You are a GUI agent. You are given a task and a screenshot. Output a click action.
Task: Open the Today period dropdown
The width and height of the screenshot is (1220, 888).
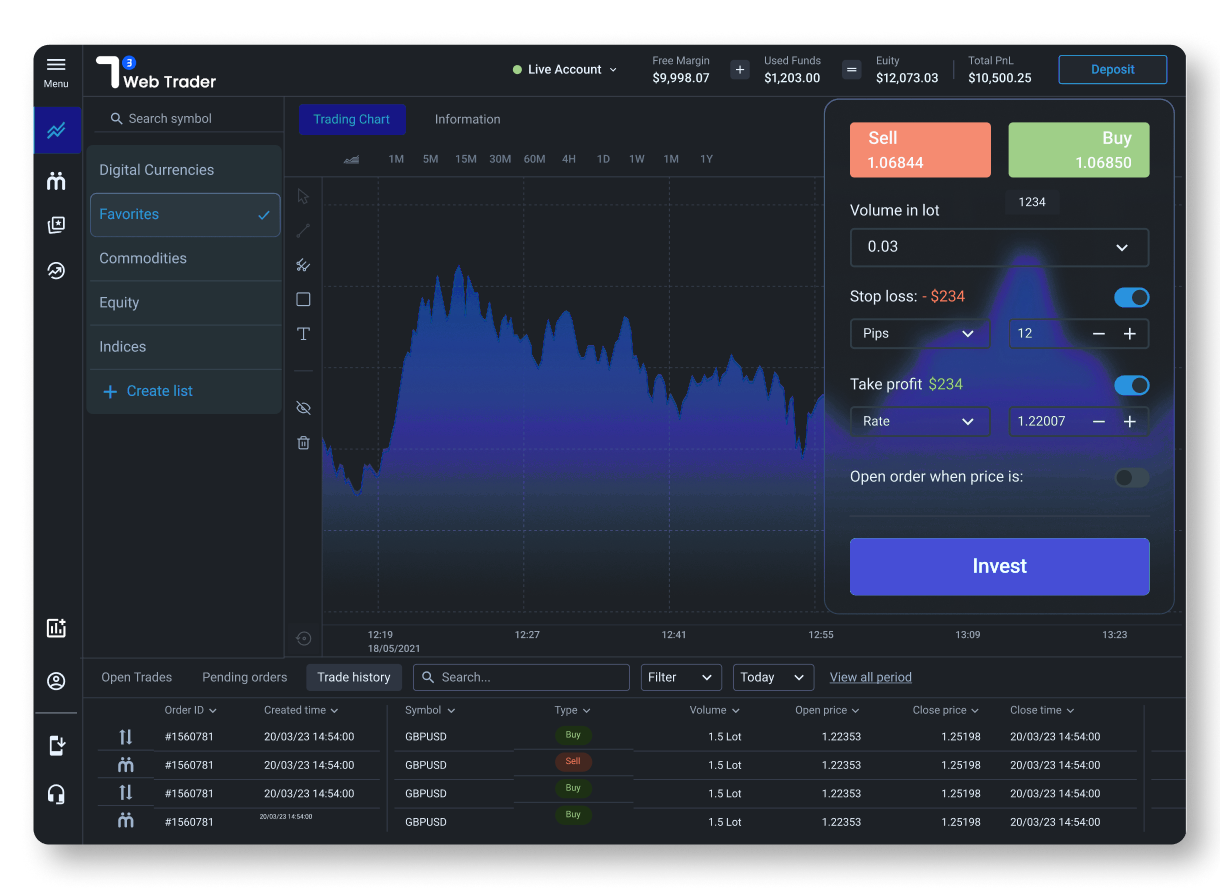[x=772, y=677]
